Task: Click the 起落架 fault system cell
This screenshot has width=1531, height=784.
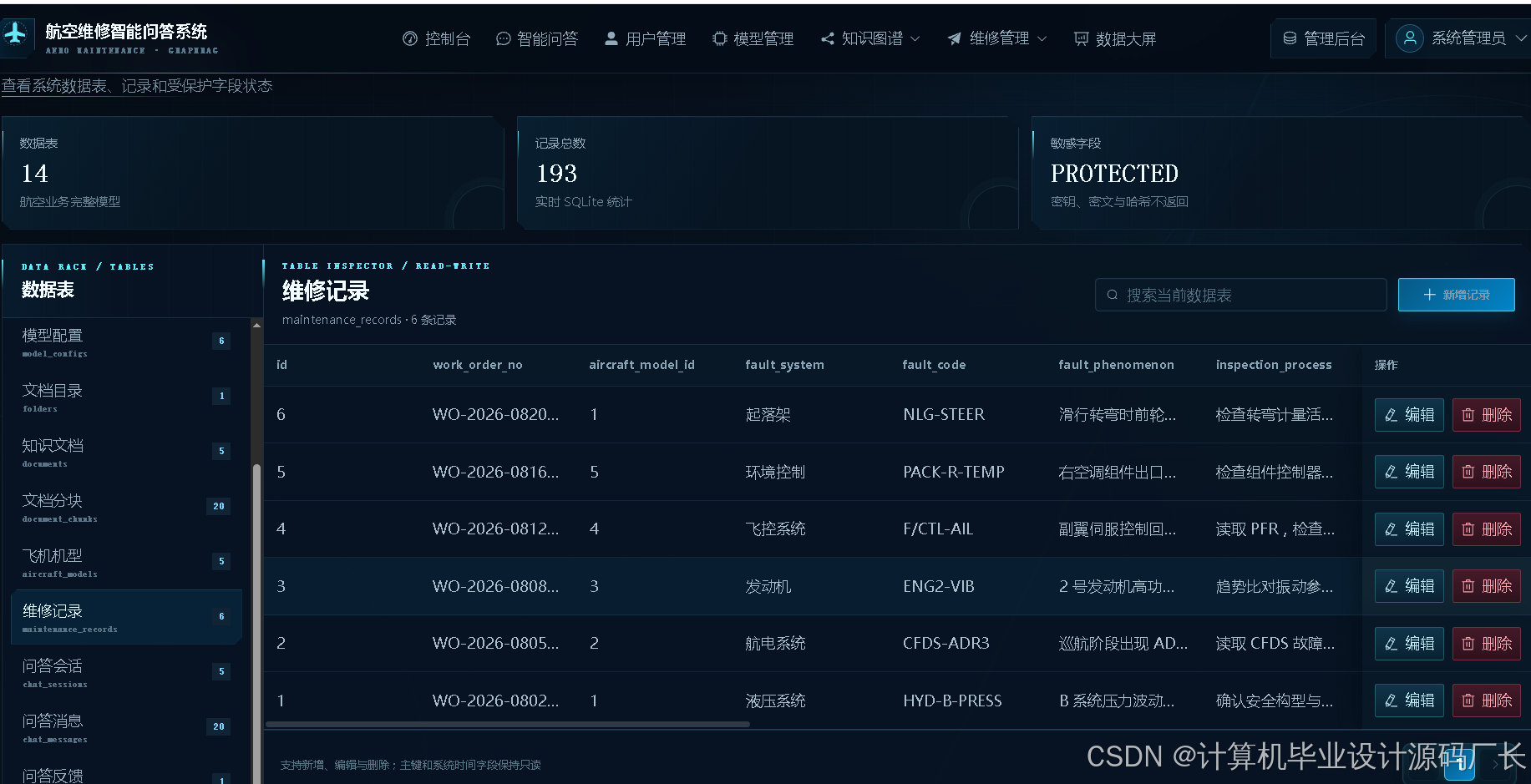Action: click(x=768, y=415)
